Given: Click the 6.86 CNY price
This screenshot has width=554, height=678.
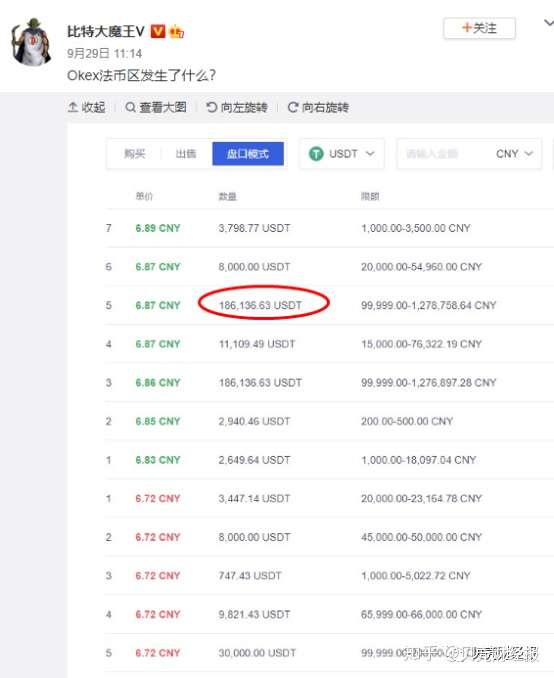Looking at the screenshot, I should click(x=158, y=383).
